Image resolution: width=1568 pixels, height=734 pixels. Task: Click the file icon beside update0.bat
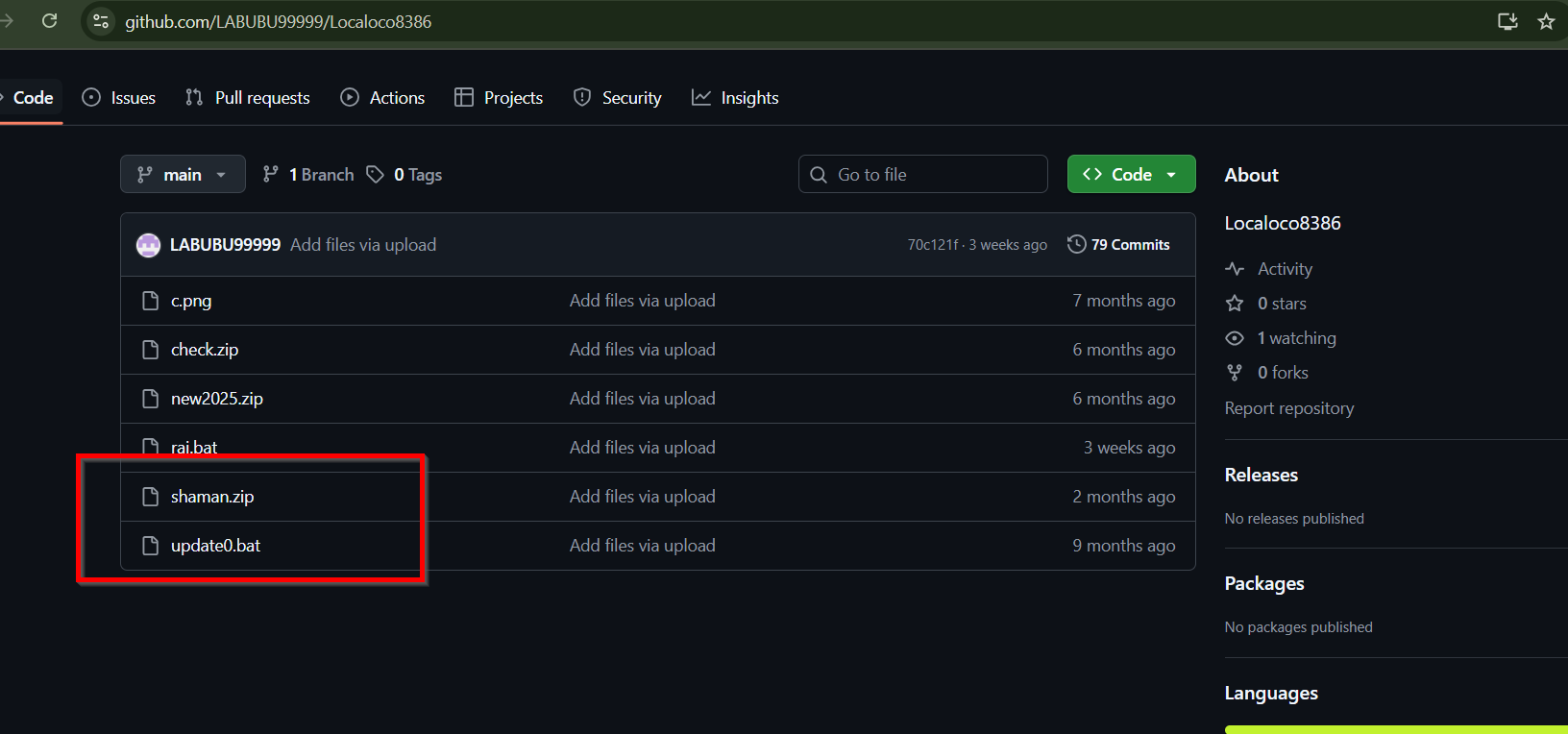[150, 546]
